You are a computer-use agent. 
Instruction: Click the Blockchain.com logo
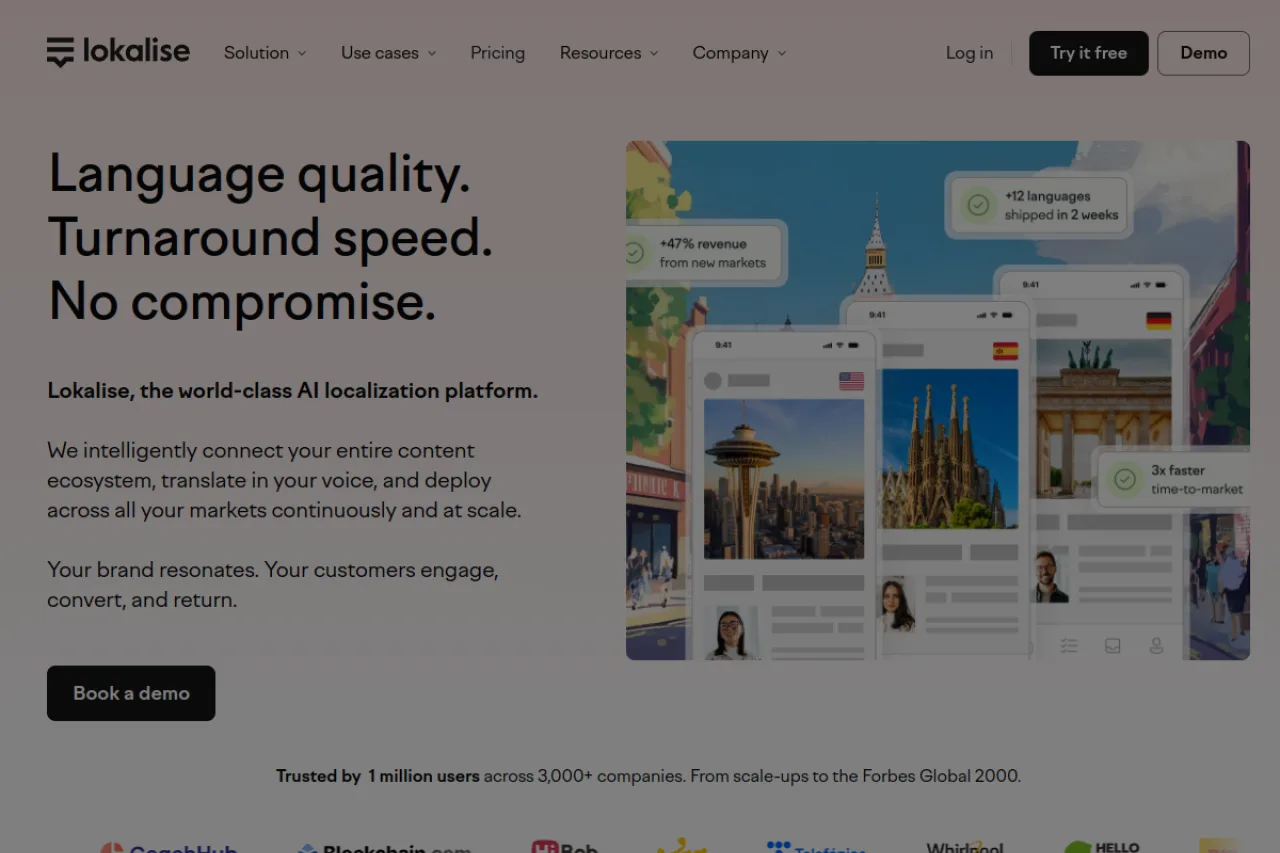pyautogui.click(x=385, y=848)
